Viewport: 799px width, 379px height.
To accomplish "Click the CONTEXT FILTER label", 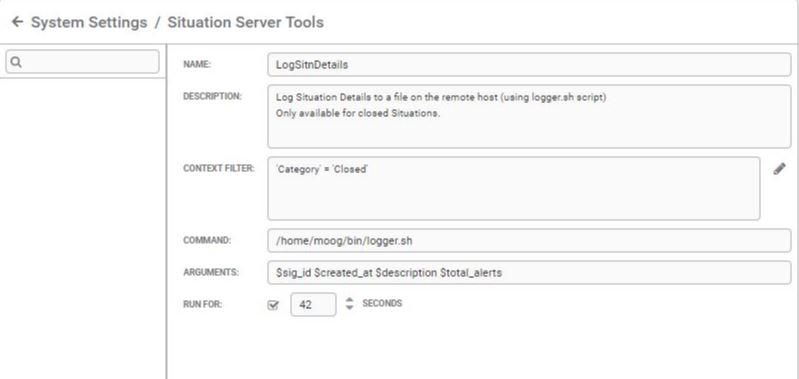I will click(219, 169).
